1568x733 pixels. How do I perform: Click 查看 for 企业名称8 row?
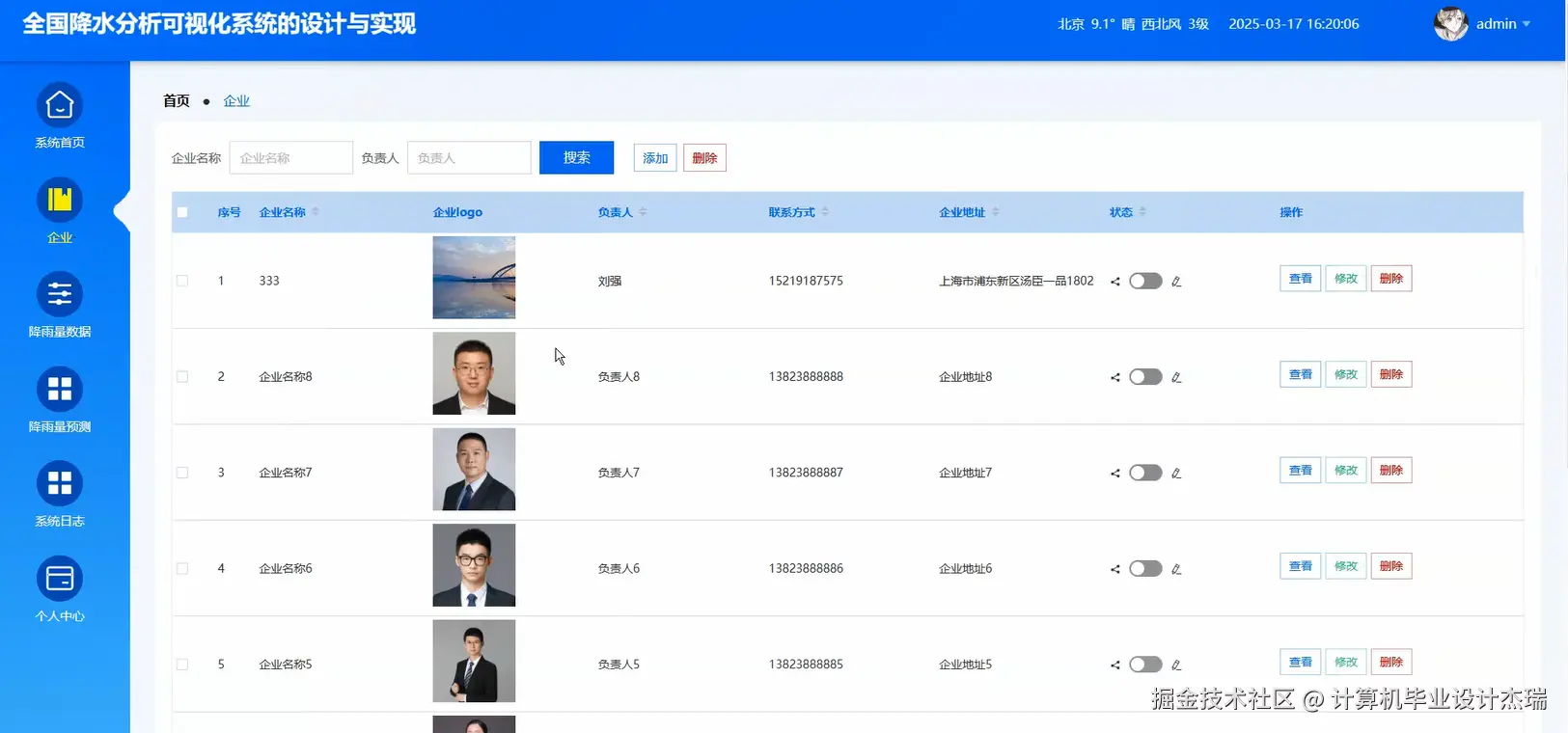tap(1300, 374)
